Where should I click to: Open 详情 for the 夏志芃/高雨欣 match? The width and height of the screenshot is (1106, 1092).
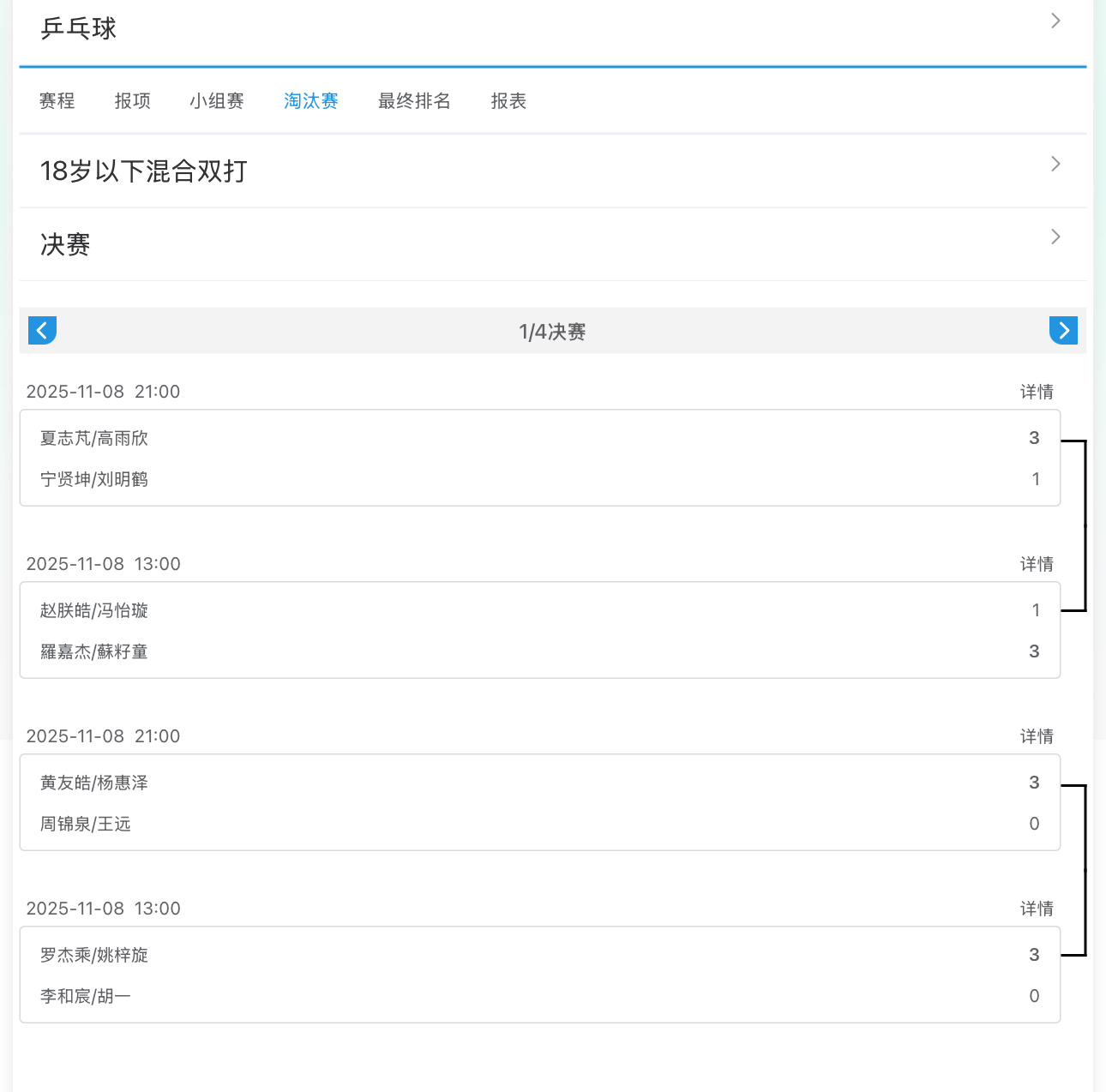tap(1037, 391)
